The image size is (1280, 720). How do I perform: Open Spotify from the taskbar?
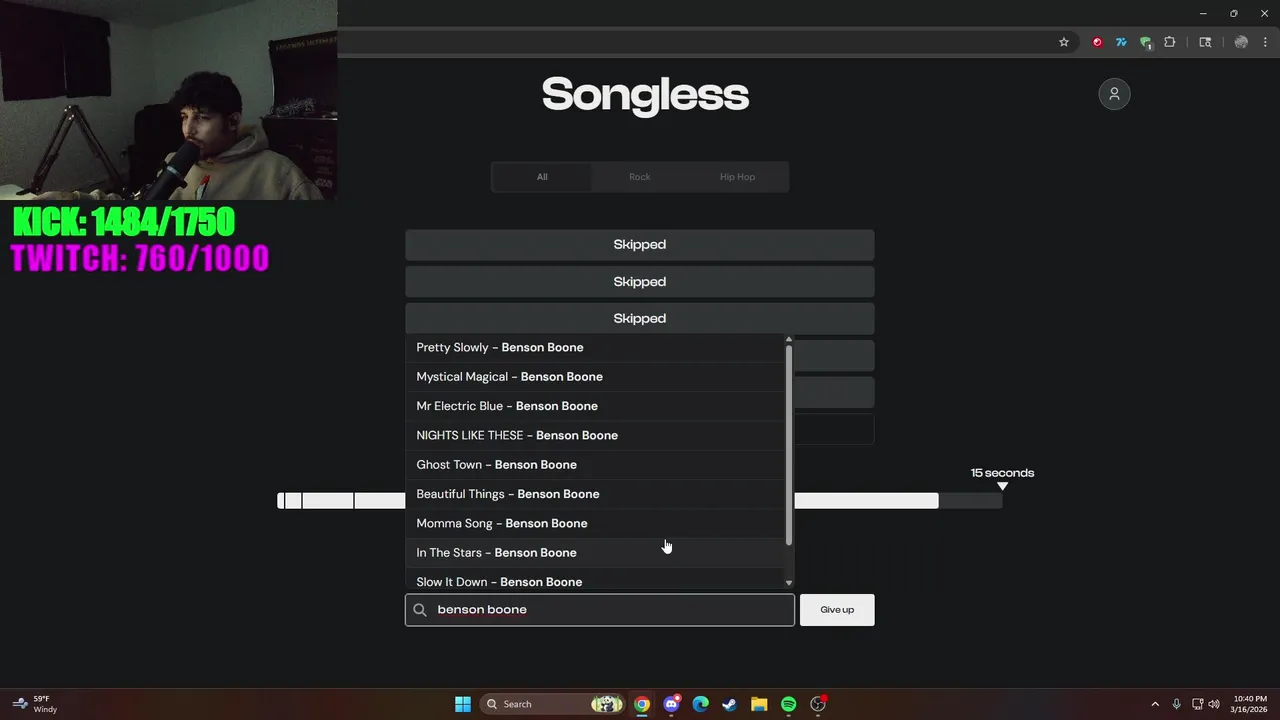click(788, 704)
